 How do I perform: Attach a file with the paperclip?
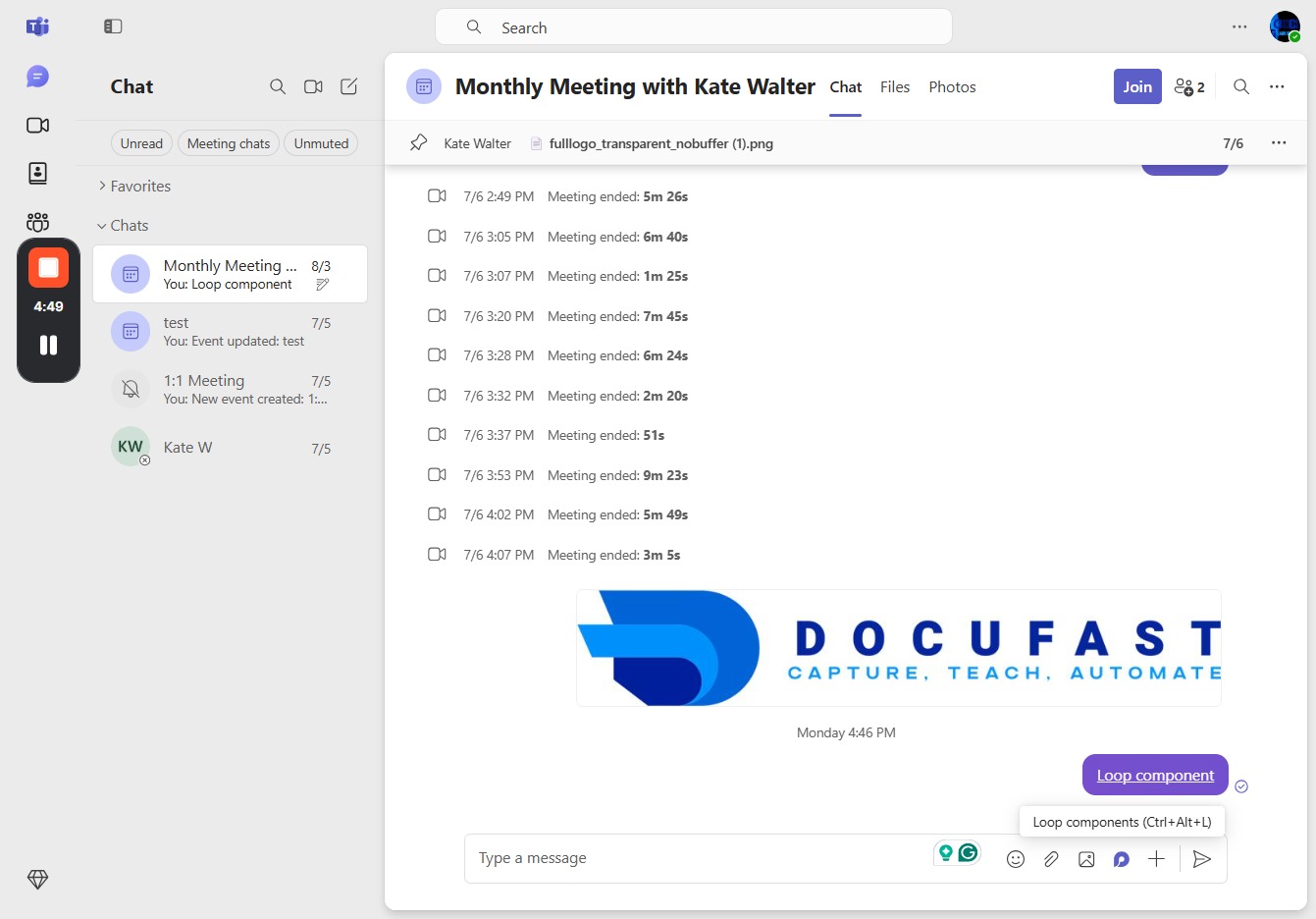(x=1051, y=859)
